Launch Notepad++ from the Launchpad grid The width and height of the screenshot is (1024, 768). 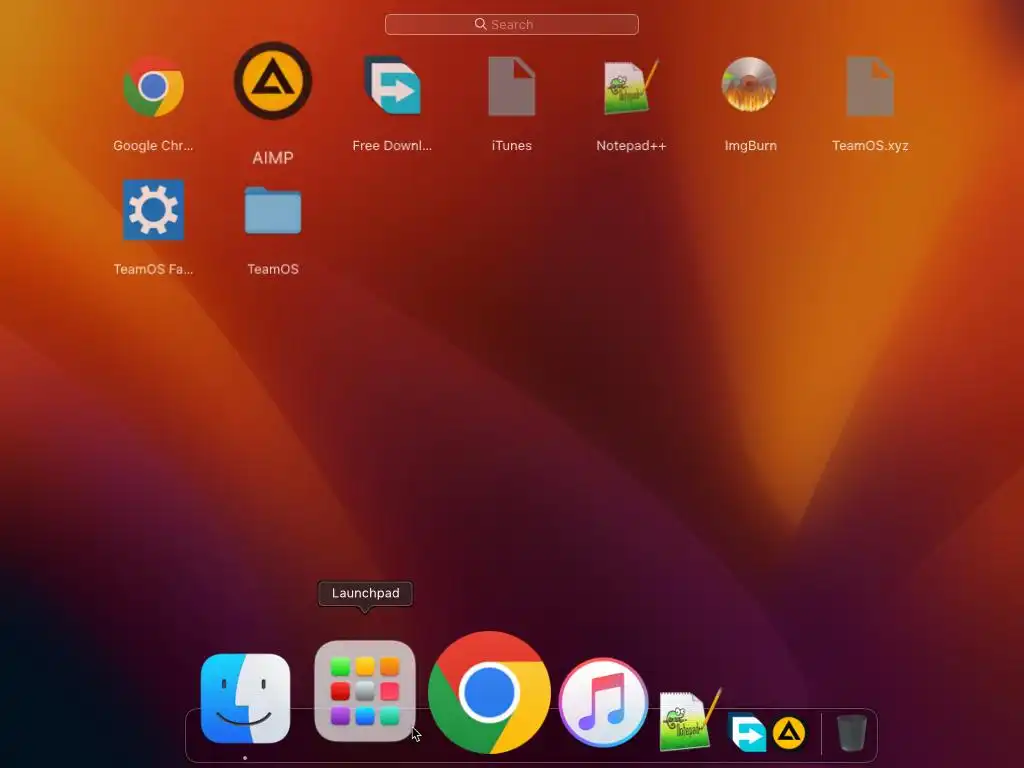631,86
